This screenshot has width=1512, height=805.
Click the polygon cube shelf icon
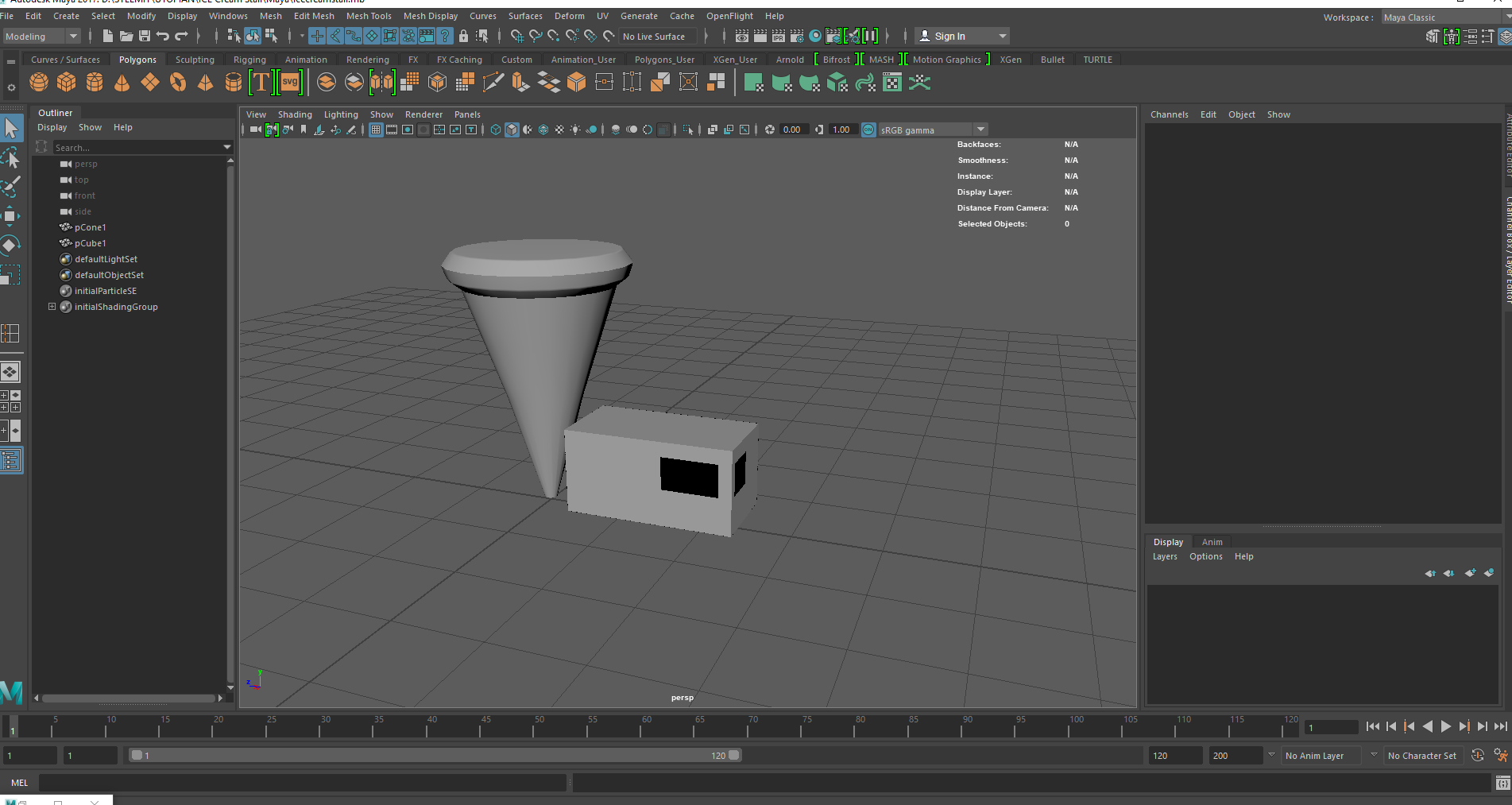(66, 82)
